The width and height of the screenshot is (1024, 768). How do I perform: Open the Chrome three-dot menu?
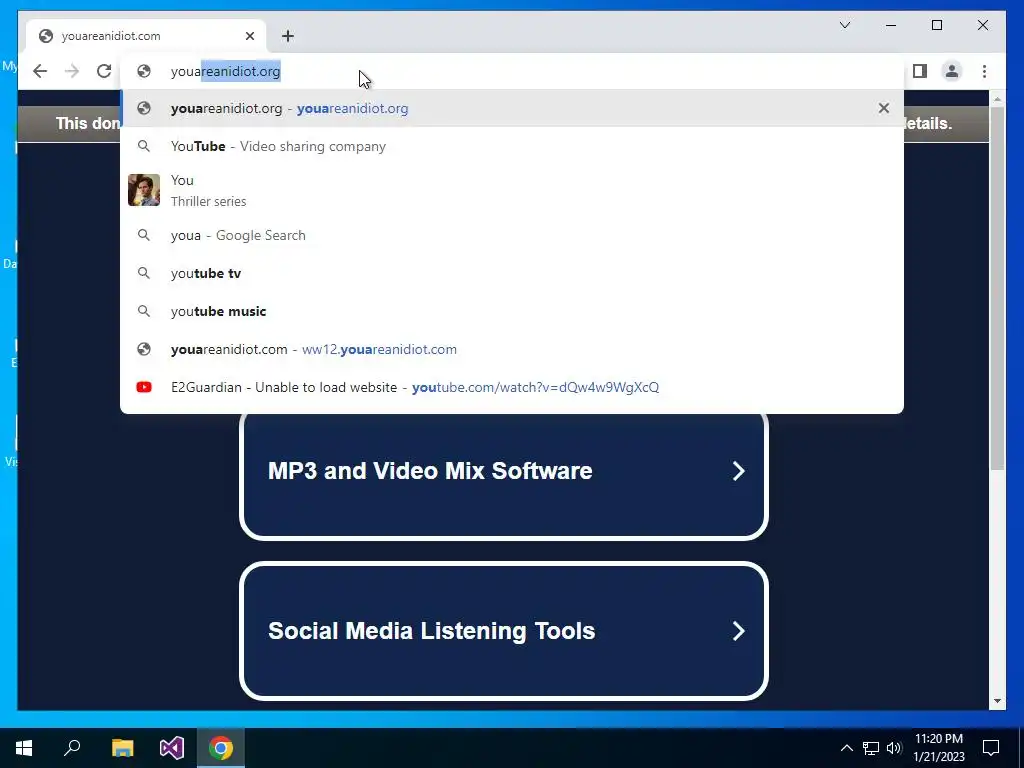pyautogui.click(x=984, y=71)
